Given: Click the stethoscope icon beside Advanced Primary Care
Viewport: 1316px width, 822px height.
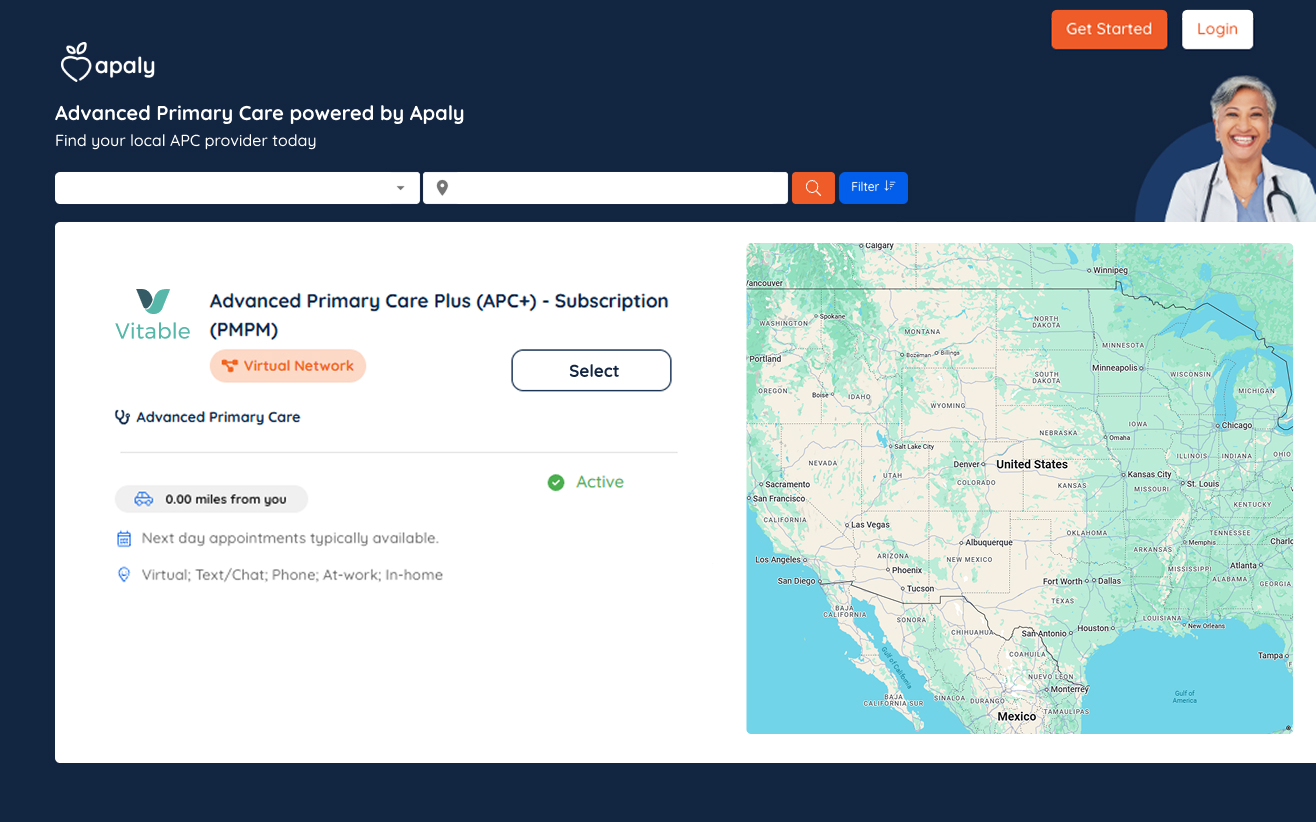Looking at the screenshot, I should click(123, 417).
